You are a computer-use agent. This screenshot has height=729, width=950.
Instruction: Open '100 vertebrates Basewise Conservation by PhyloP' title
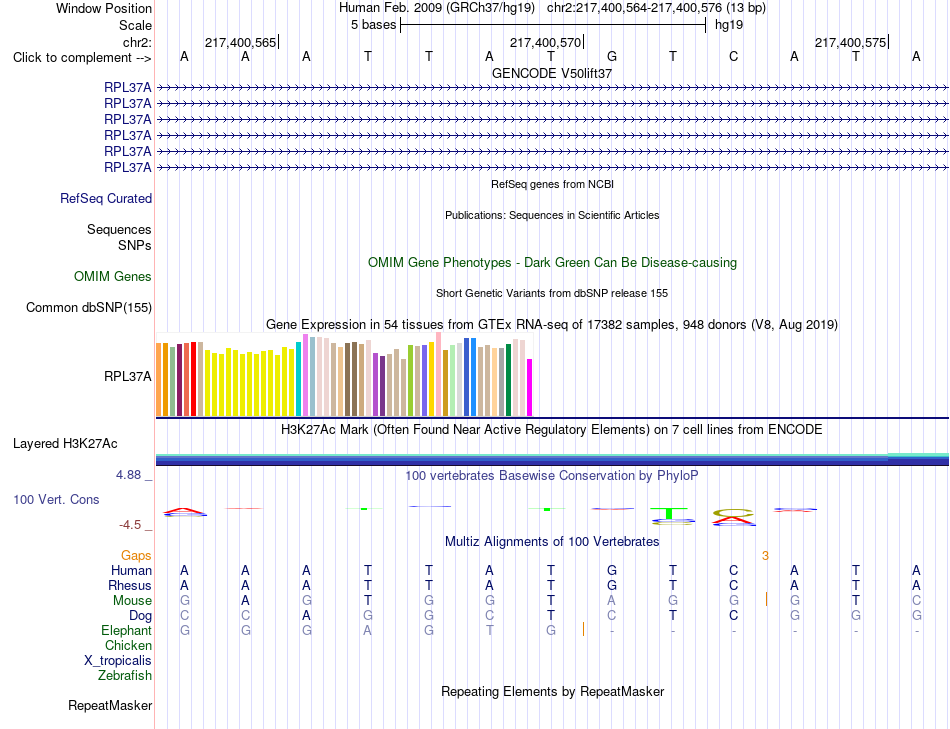(x=552, y=476)
